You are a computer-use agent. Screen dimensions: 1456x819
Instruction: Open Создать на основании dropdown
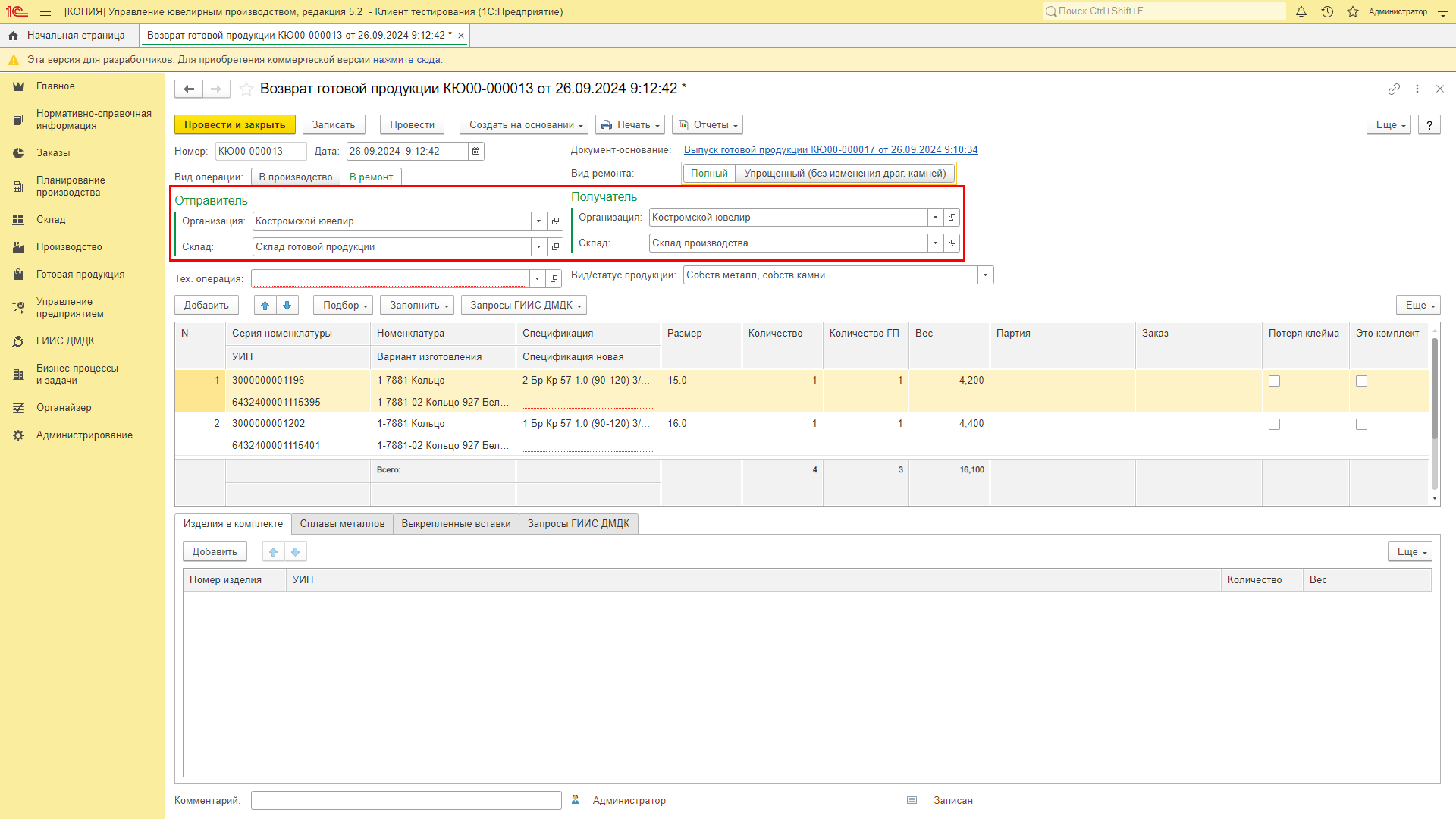tap(524, 125)
